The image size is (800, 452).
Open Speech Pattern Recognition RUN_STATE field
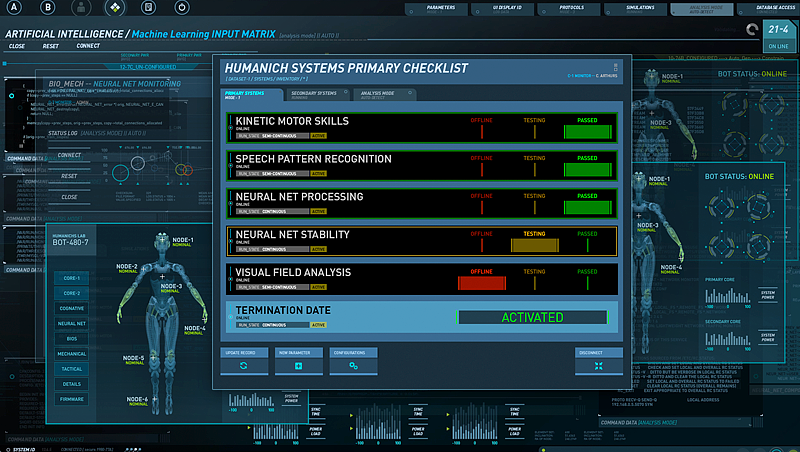point(272,173)
